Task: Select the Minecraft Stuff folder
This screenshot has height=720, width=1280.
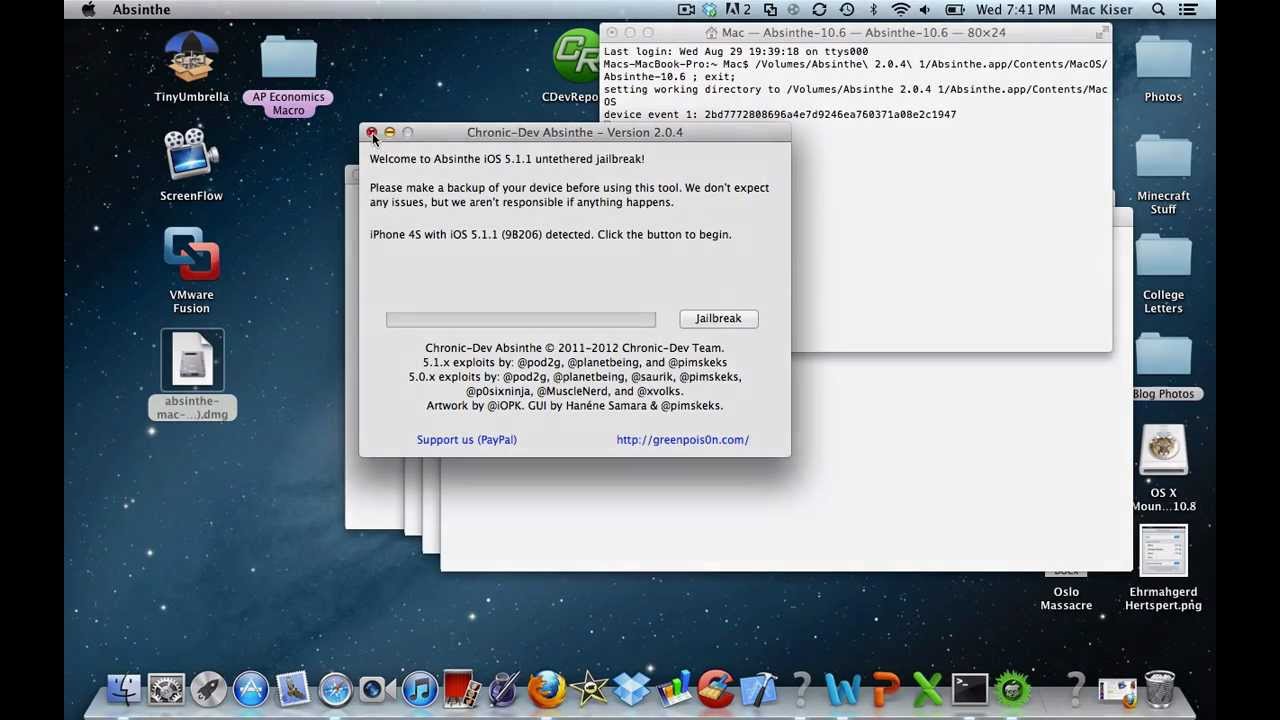Action: click(x=1163, y=172)
